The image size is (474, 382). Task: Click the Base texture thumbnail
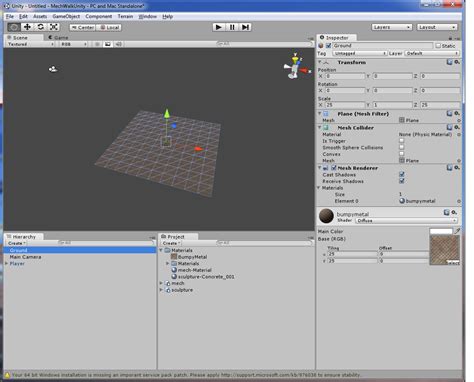(x=445, y=250)
